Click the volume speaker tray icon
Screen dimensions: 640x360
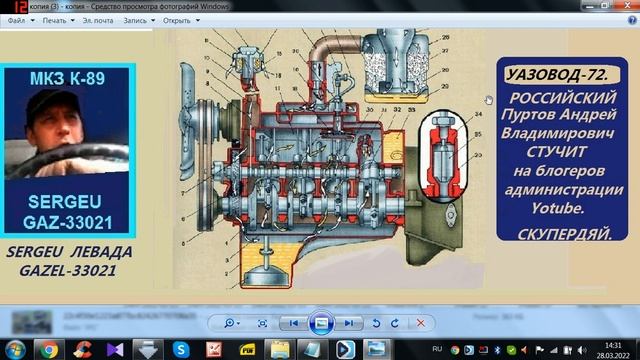(582, 350)
